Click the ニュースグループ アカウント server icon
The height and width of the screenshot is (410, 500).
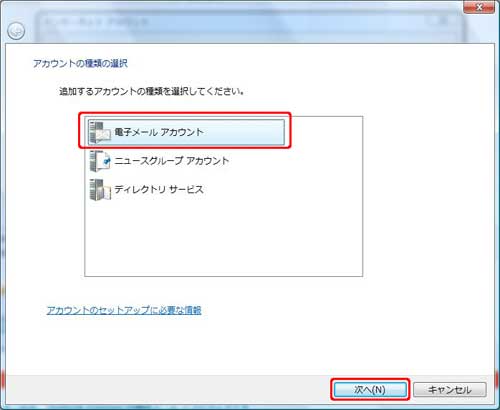click(x=100, y=161)
